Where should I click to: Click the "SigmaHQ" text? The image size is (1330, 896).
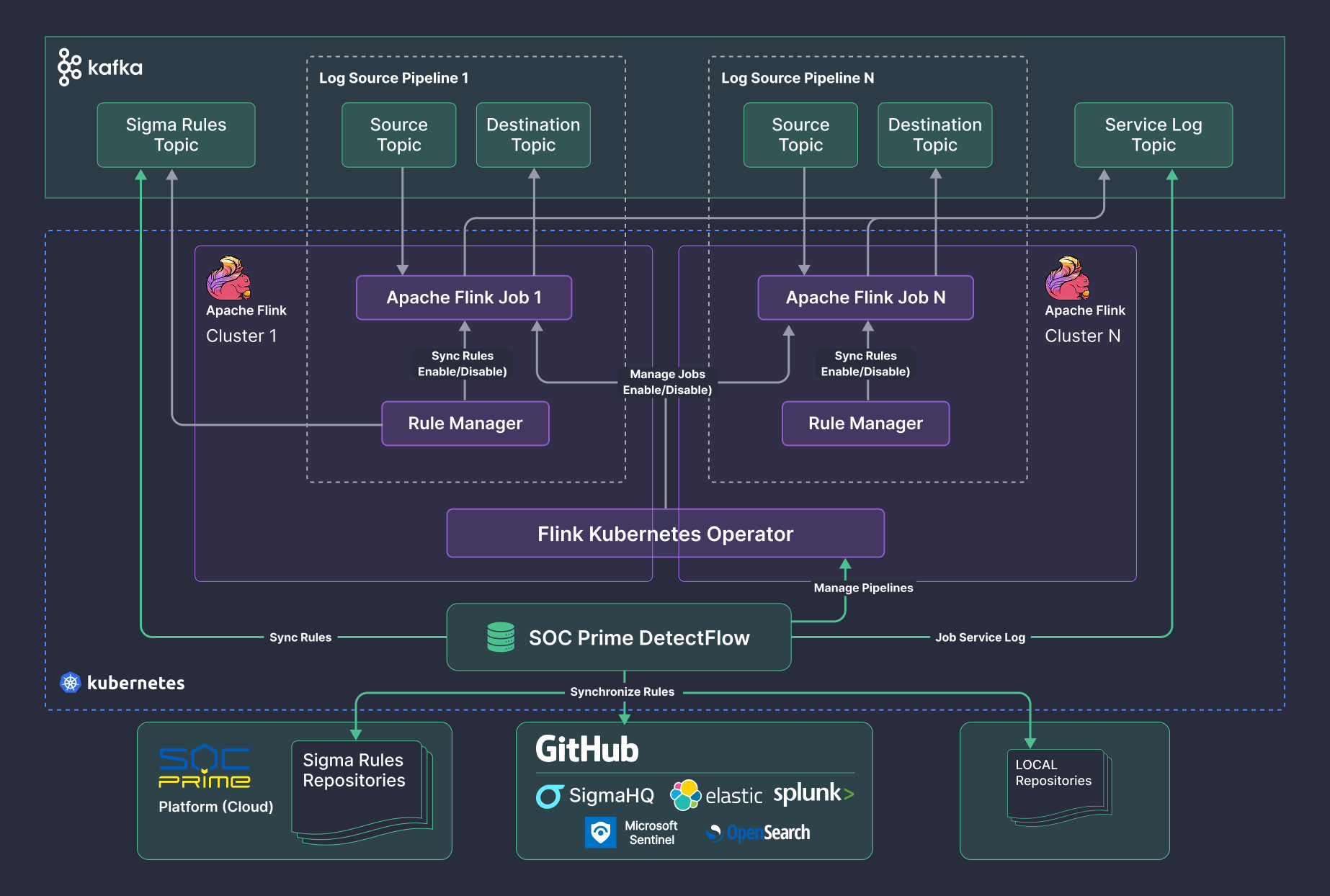click(x=612, y=795)
